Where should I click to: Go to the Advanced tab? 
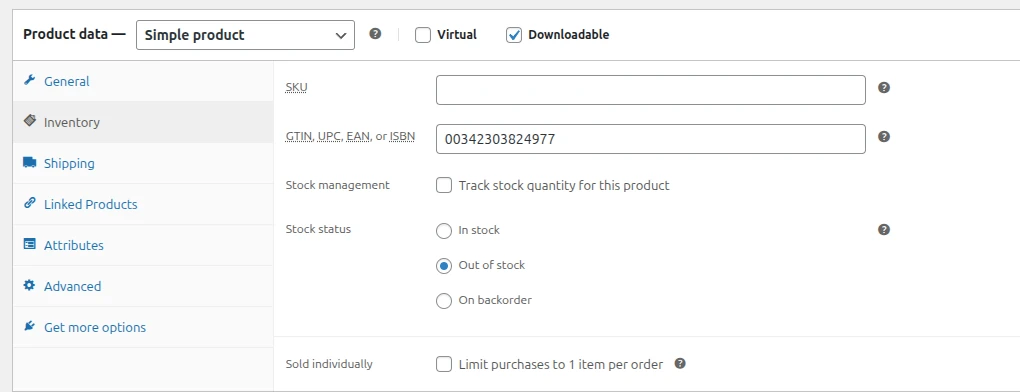coord(143,286)
